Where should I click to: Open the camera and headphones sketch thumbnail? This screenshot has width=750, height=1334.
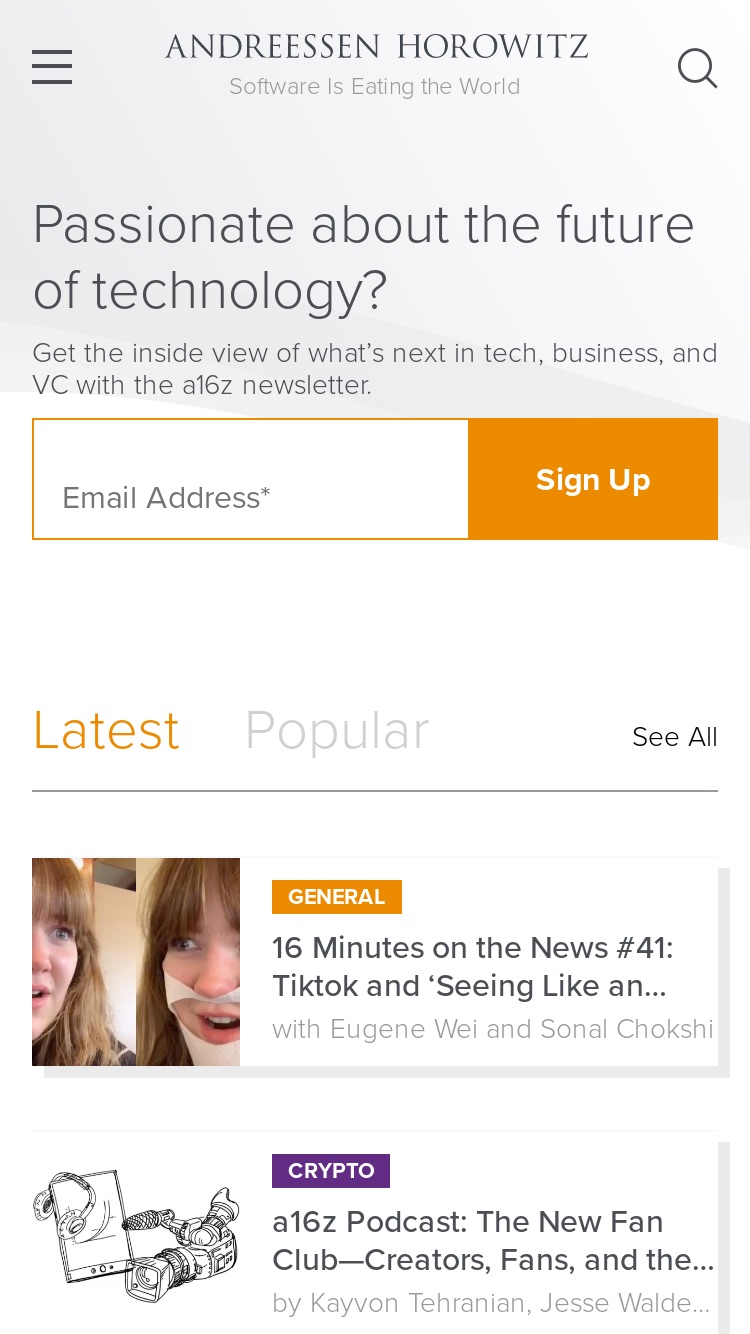point(136,1236)
